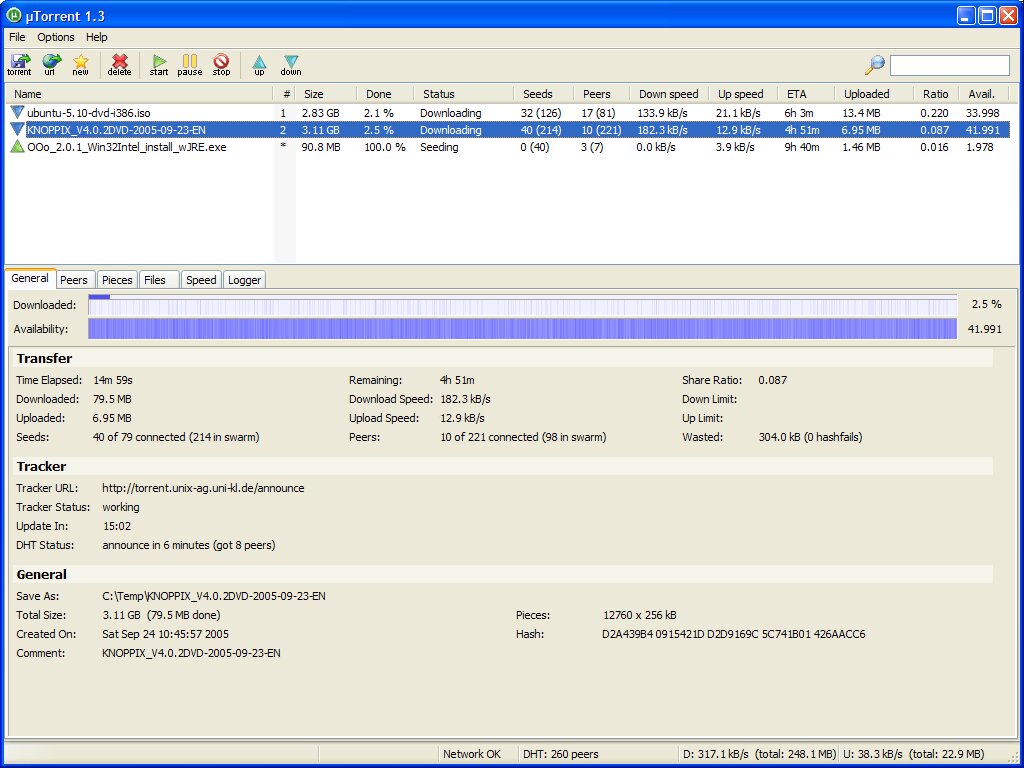Select the OOo_2.0.1_Win32Intel_install_wJRE.exe torrent row
1024x768 pixels.
(x=509, y=146)
